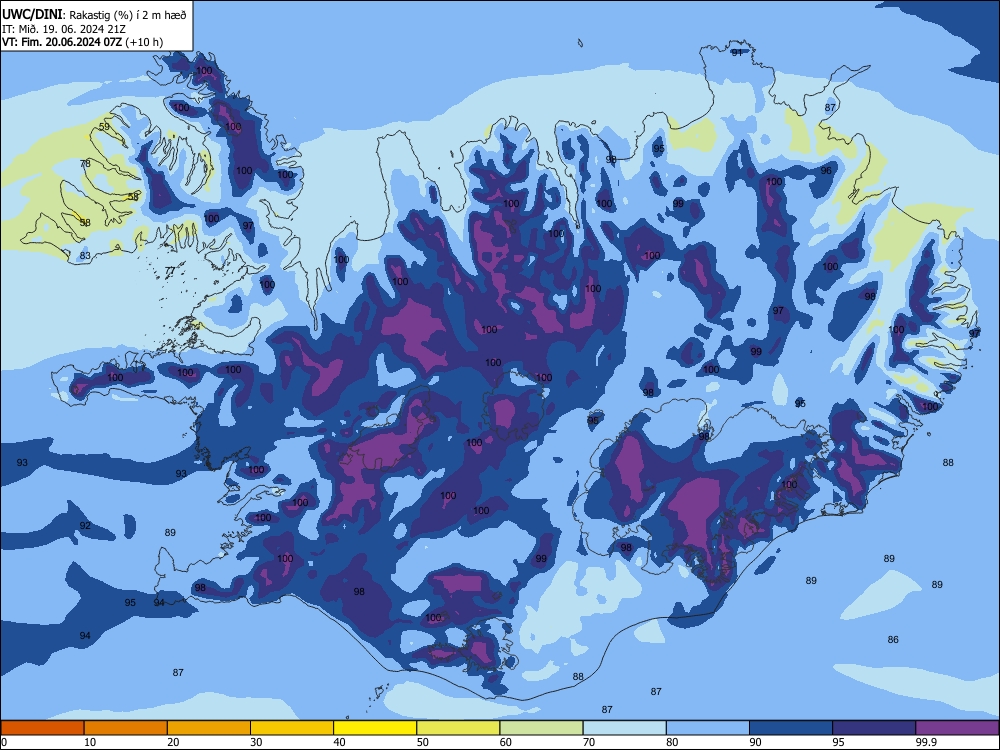
Task: Click the legend tick label 60
Action: 506,742
